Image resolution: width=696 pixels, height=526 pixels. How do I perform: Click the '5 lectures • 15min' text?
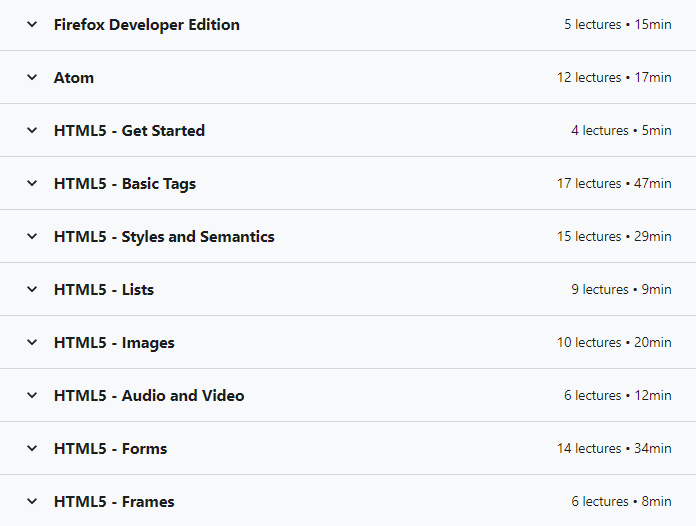coord(617,24)
